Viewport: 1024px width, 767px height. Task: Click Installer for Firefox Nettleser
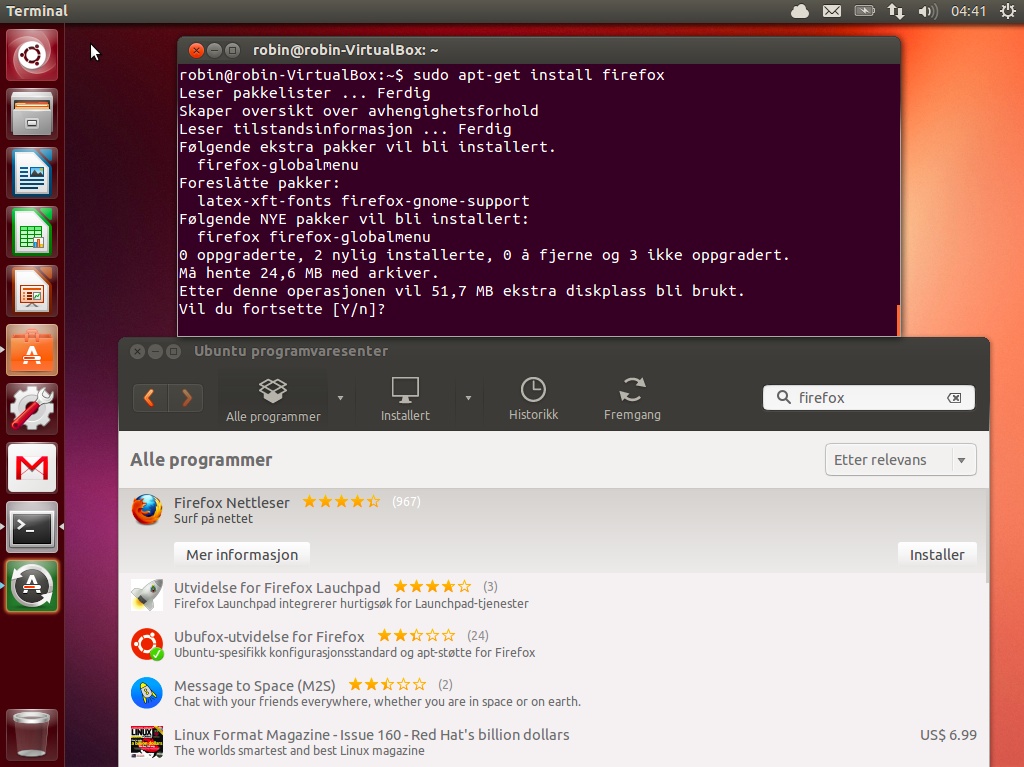(936, 555)
